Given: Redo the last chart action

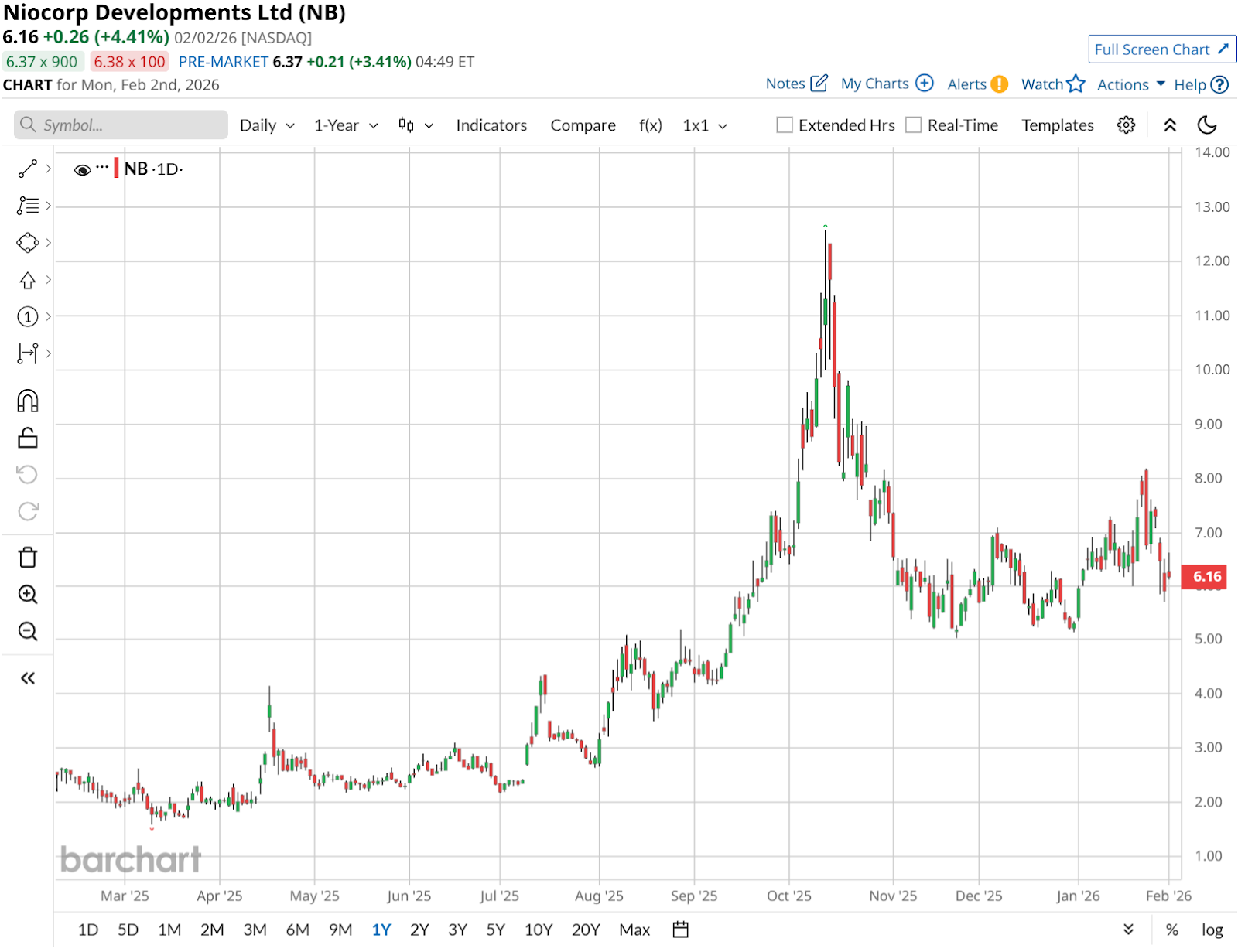Looking at the screenshot, I should tap(27, 511).
